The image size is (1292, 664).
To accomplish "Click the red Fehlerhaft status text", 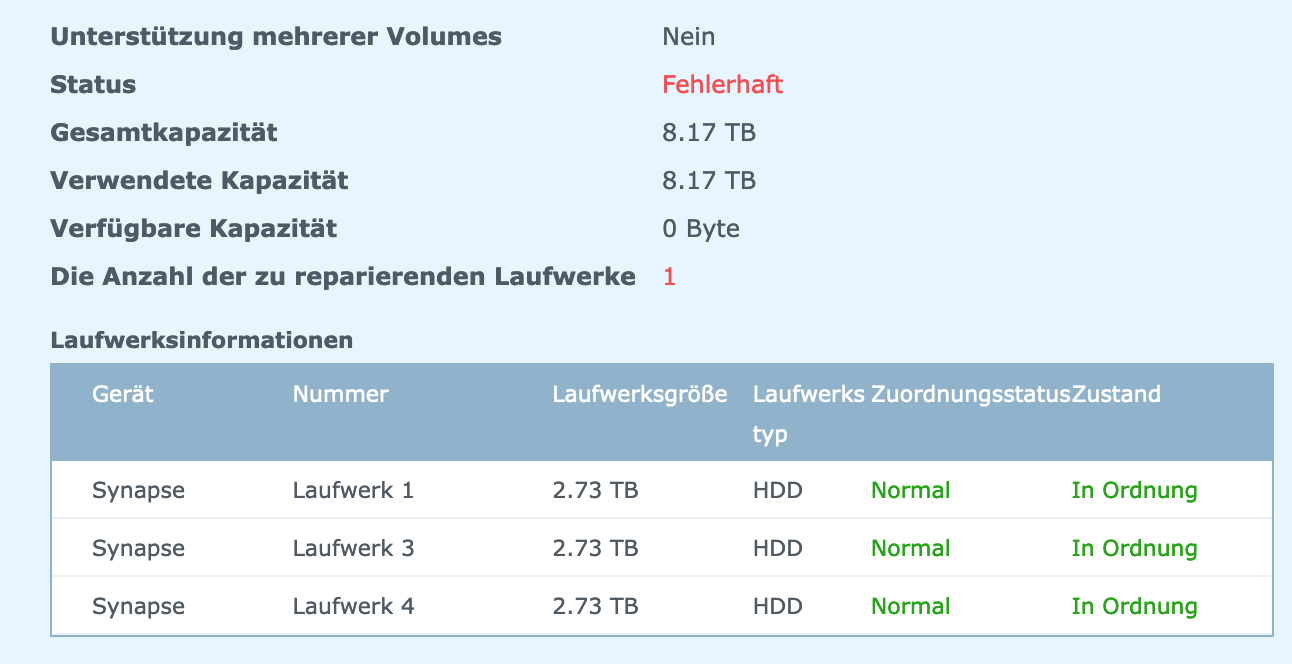I will [722, 85].
